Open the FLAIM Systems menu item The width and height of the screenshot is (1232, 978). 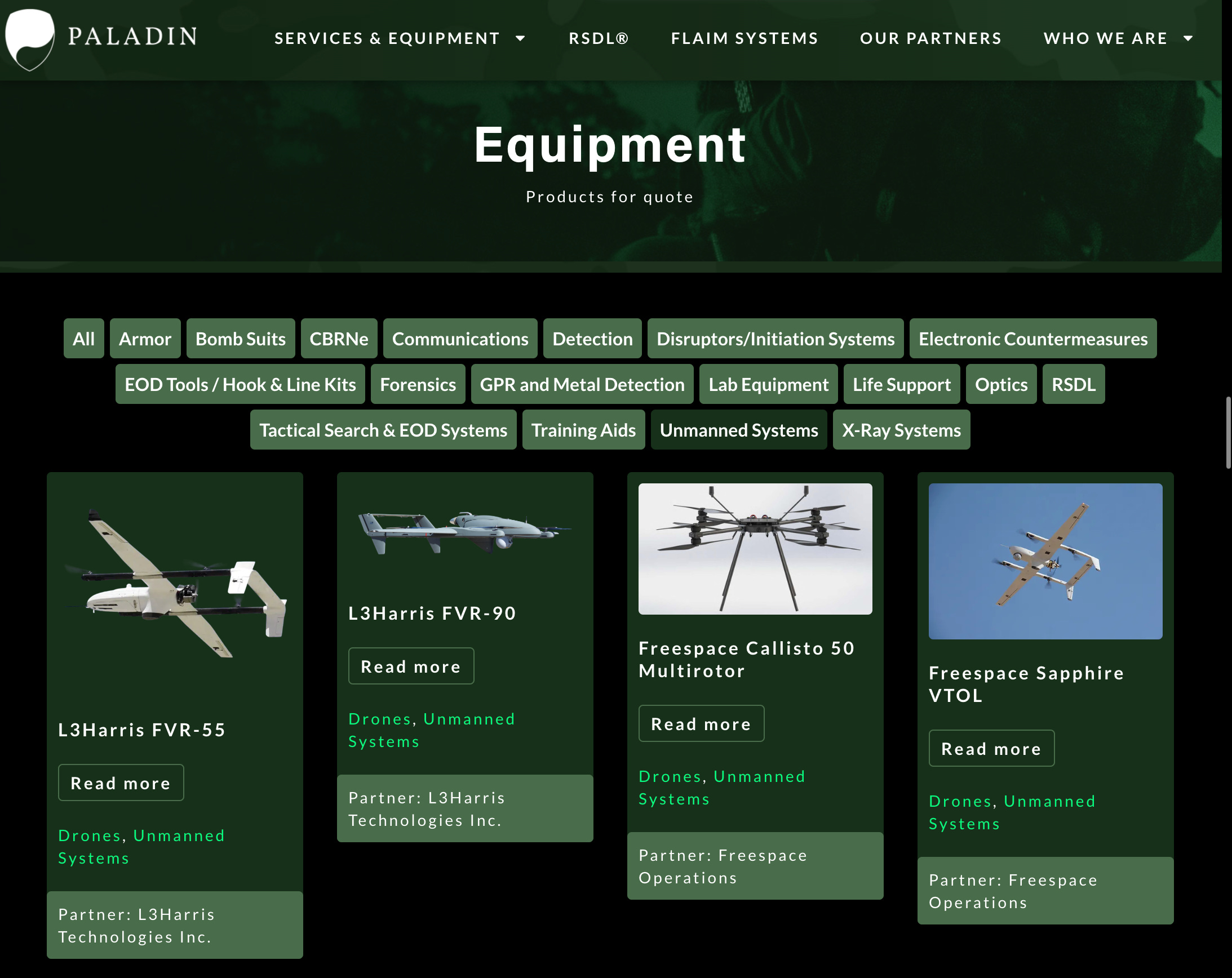[744, 39]
